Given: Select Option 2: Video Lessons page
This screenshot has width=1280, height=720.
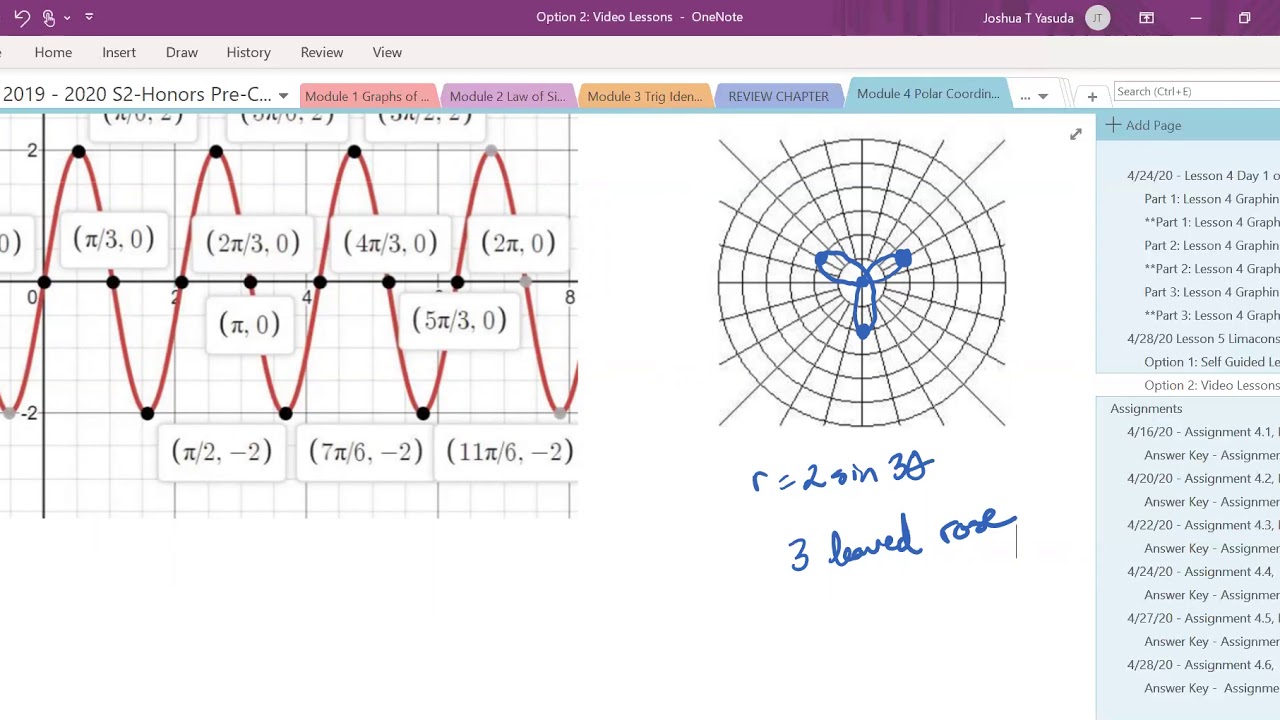Looking at the screenshot, I should tap(1188, 385).
